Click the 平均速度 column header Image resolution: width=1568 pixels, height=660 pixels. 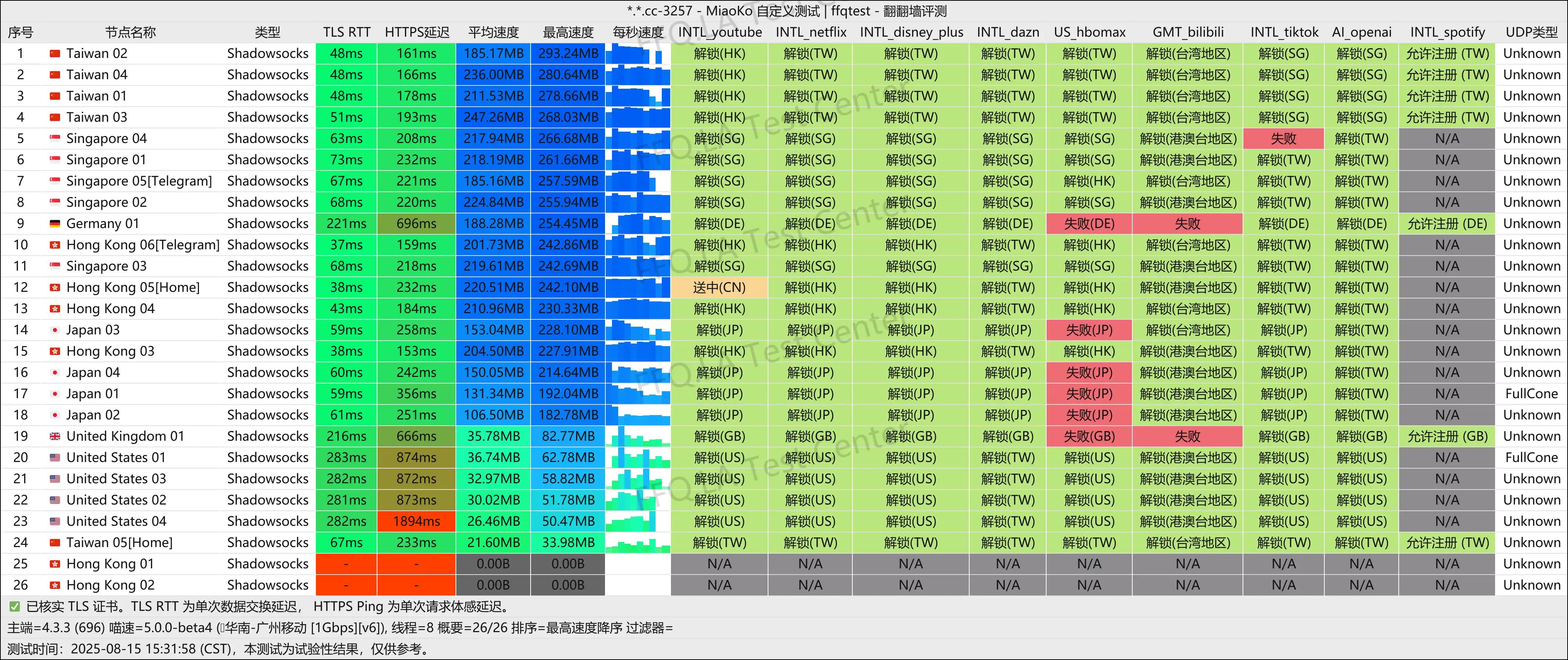[494, 32]
